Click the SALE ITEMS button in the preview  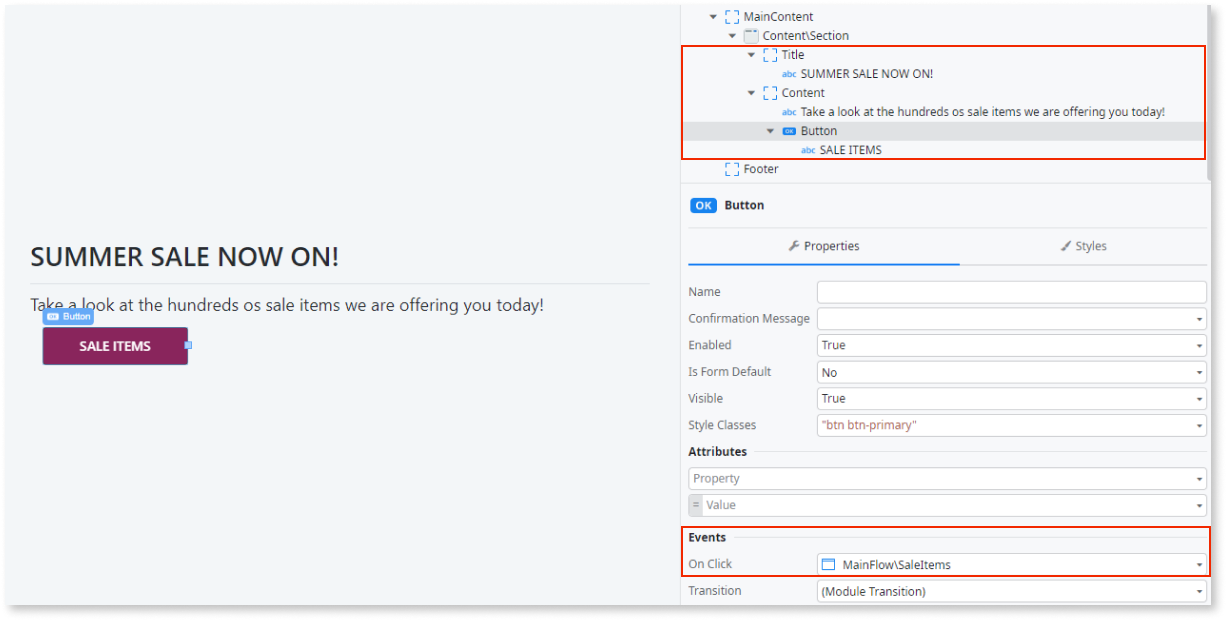coord(114,345)
